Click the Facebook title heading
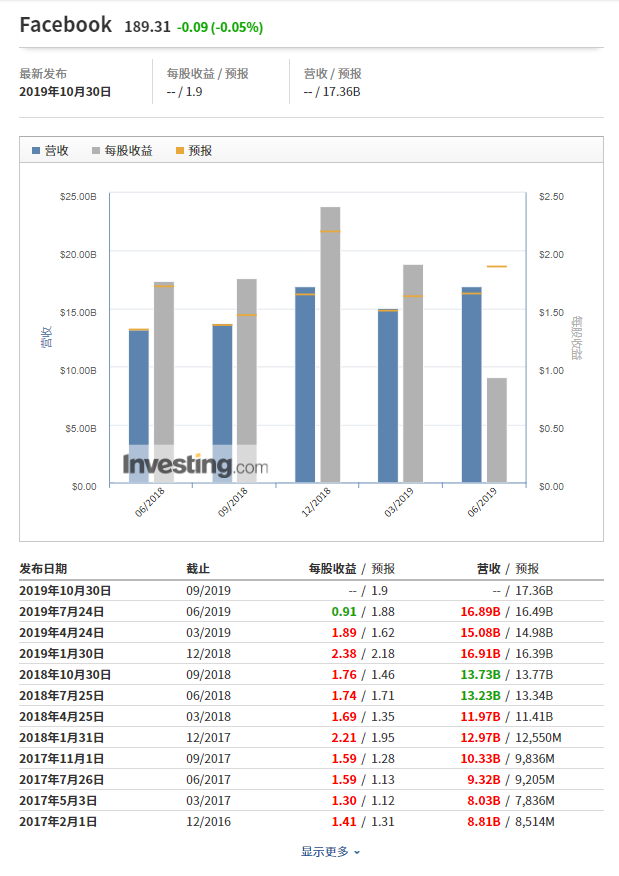This screenshot has height=876, width=619. click(x=65, y=25)
